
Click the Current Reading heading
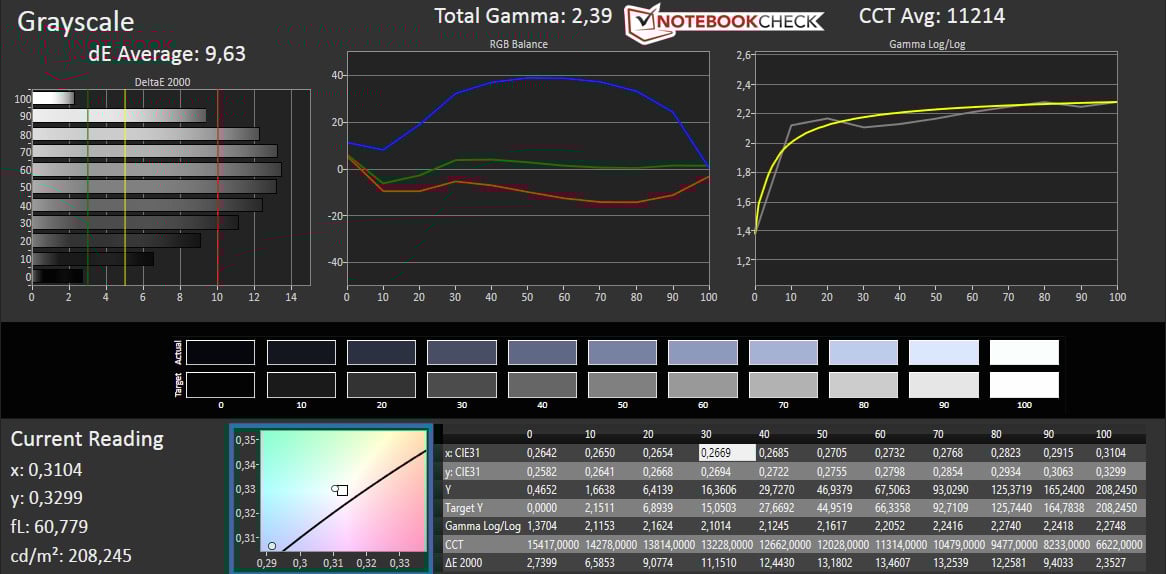point(87,439)
